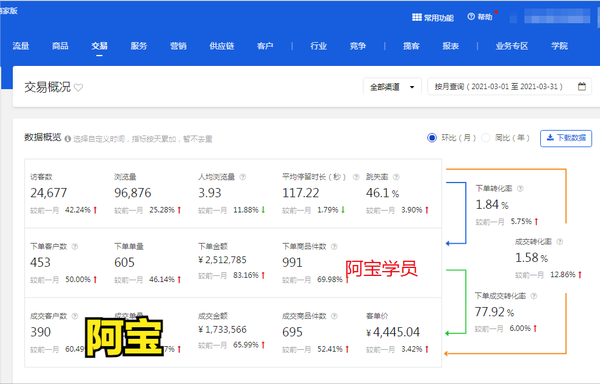Click the info icon beside 数据概览
The image size is (600, 384).
(68, 139)
